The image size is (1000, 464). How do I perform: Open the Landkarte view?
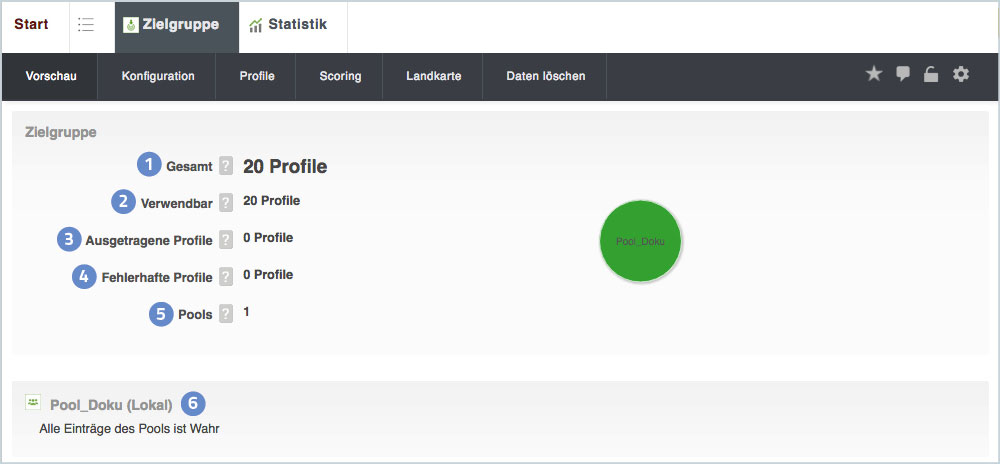(433, 76)
